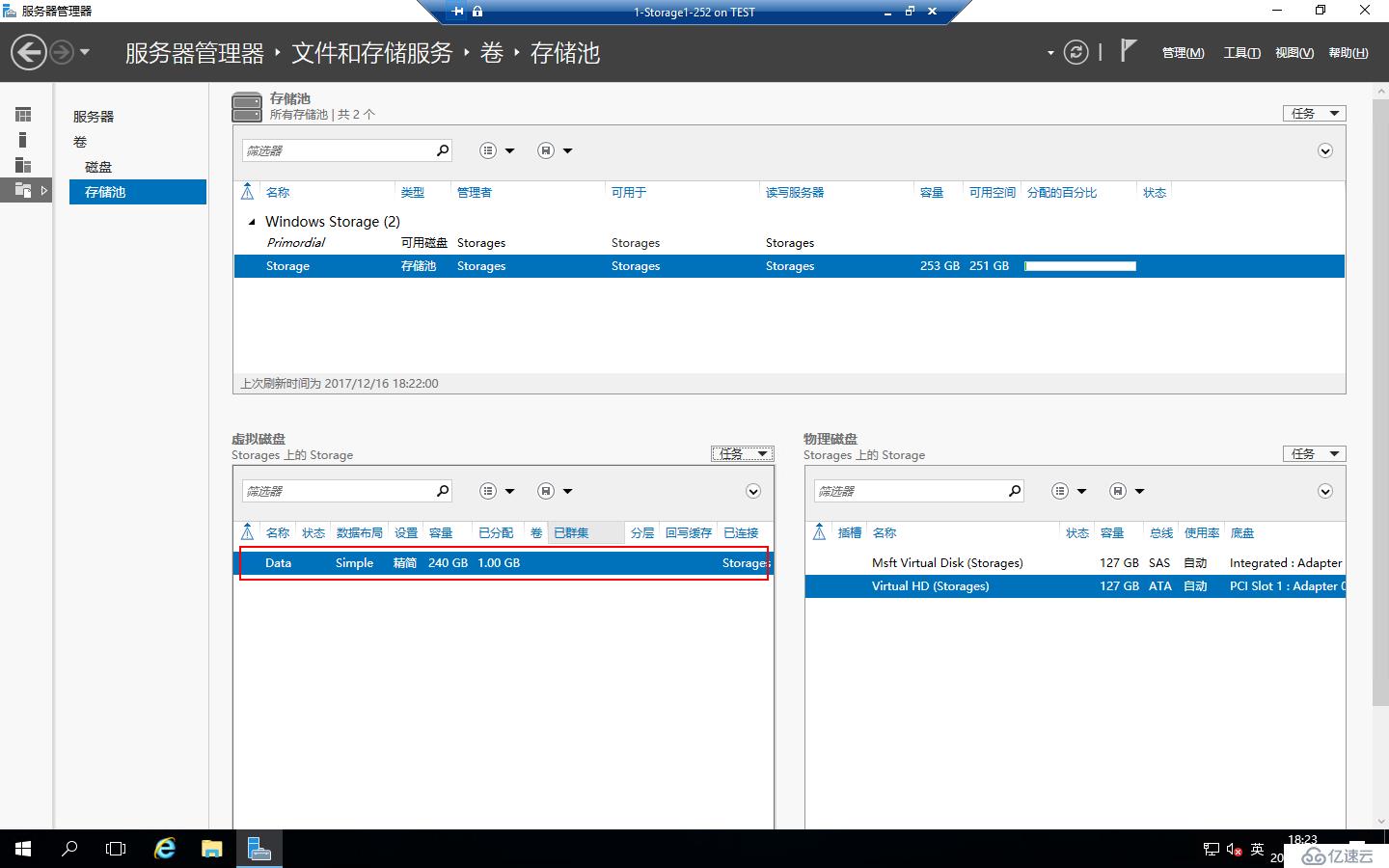Click allocation percentage bar of Storage pool

pyautogui.click(x=1080, y=266)
